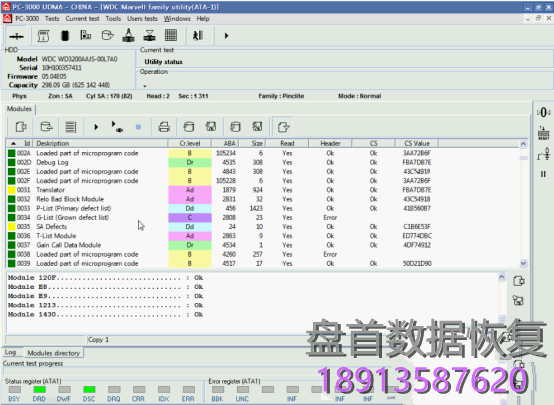
Task: Select the 0035 SA Defects row
Action: pos(262,227)
